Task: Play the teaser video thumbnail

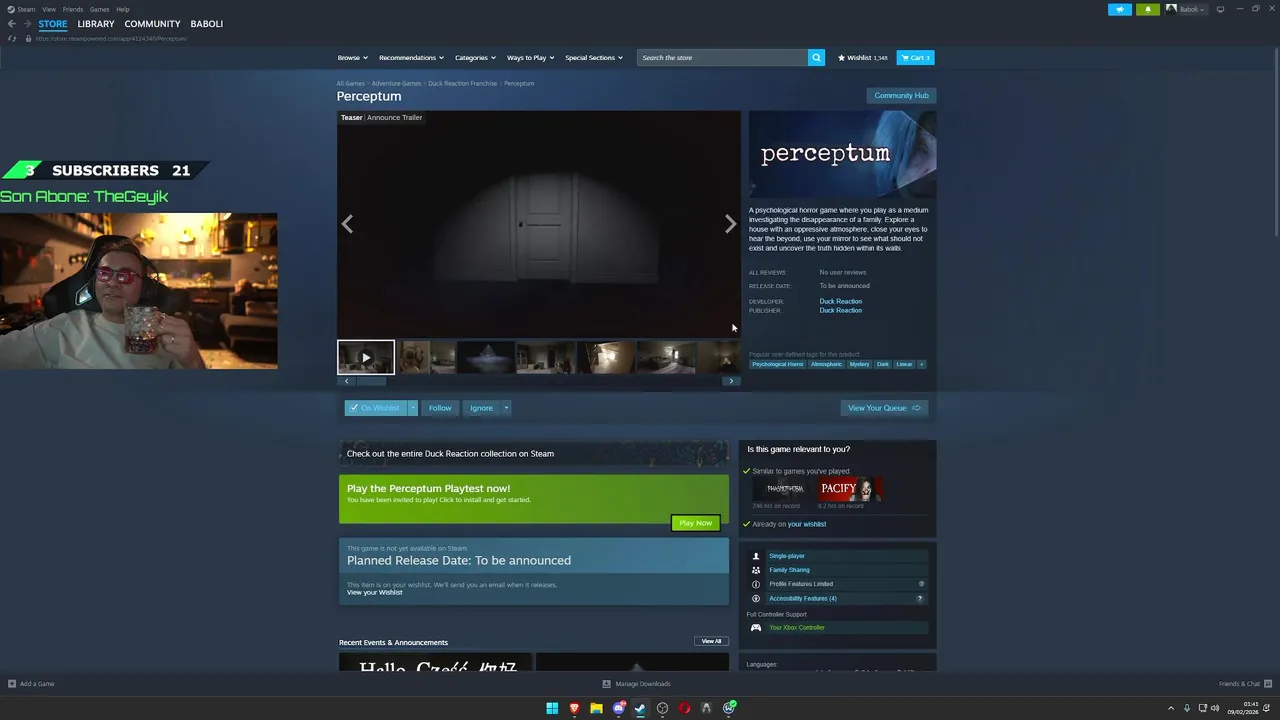Action: 366,357
